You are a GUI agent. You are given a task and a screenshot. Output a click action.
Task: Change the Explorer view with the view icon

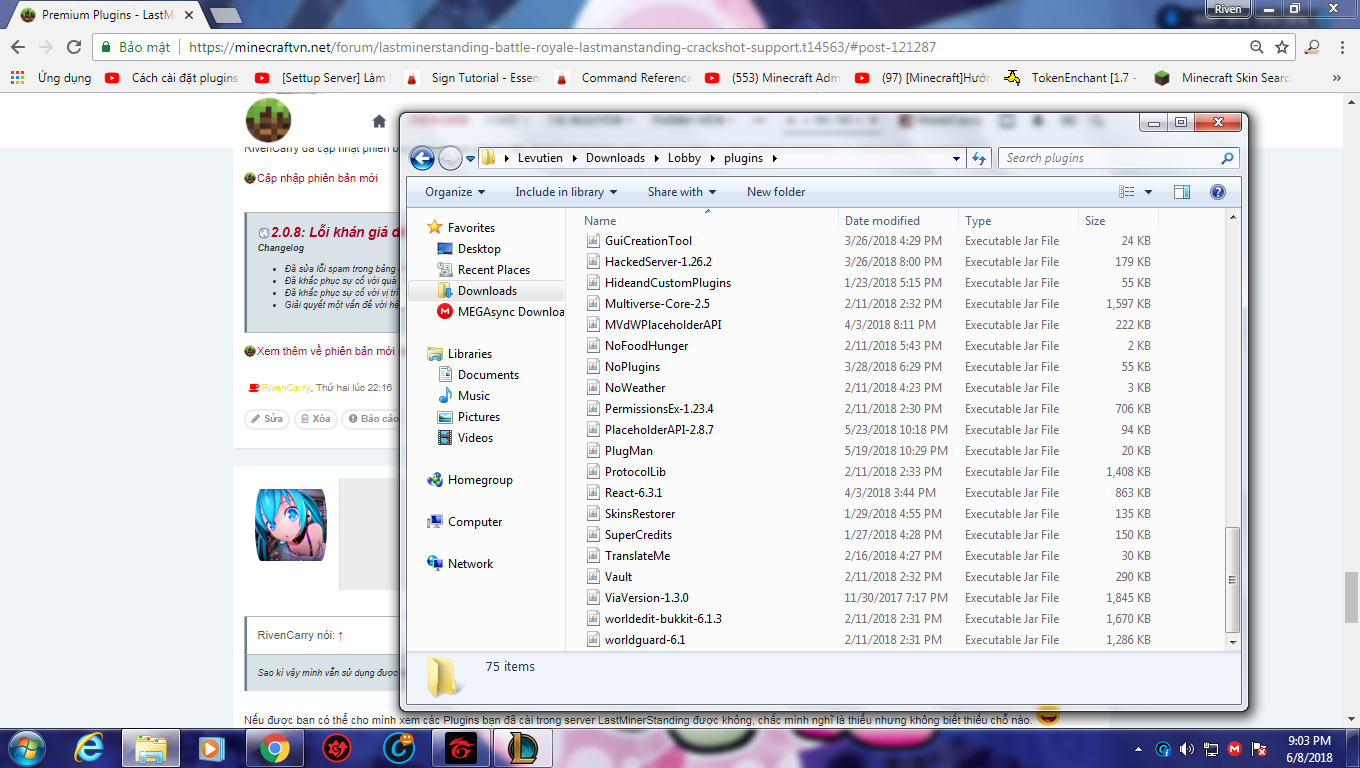pyautogui.click(x=1127, y=192)
